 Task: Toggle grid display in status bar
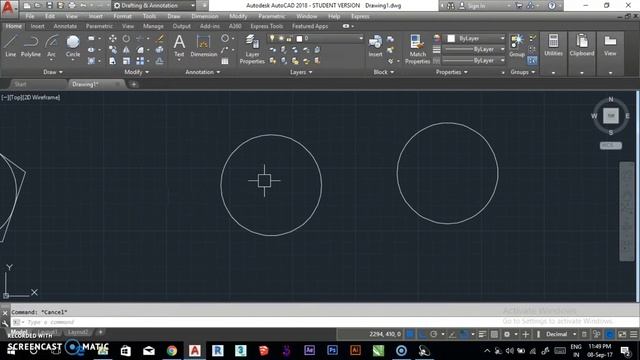click(x=410, y=334)
